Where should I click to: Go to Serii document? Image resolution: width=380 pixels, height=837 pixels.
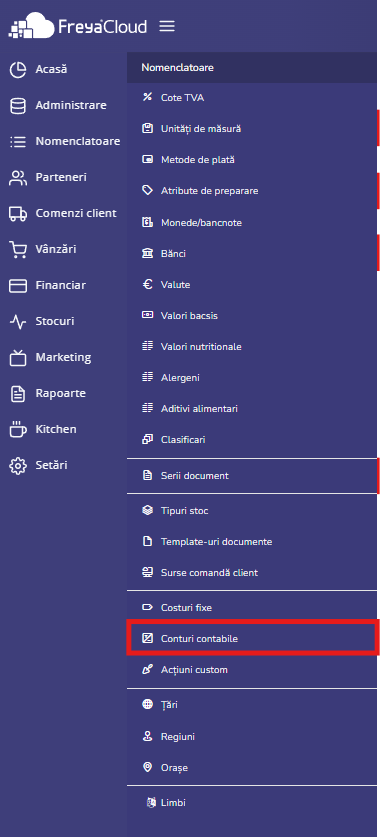coord(252,475)
